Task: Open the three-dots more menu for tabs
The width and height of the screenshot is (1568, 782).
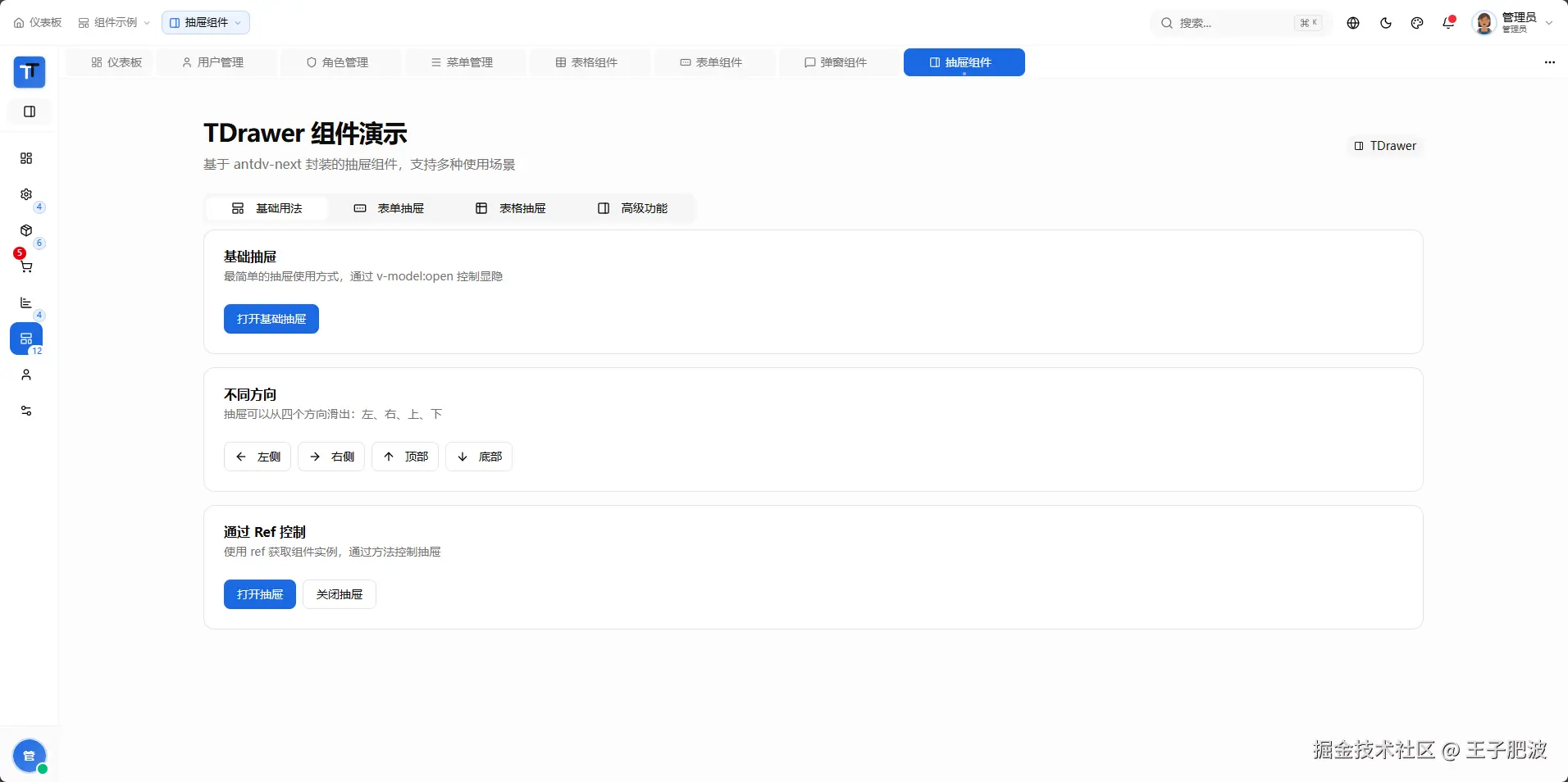Action: point(1549,62)
